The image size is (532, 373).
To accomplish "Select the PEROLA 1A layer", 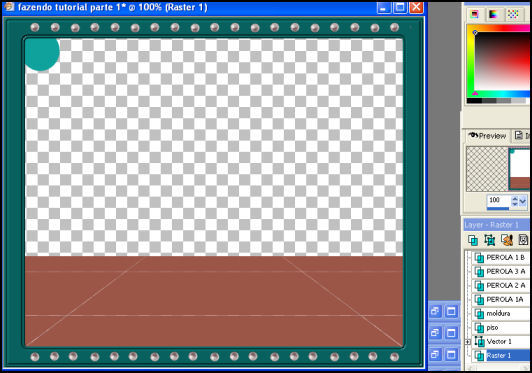I will coord(502,299).
